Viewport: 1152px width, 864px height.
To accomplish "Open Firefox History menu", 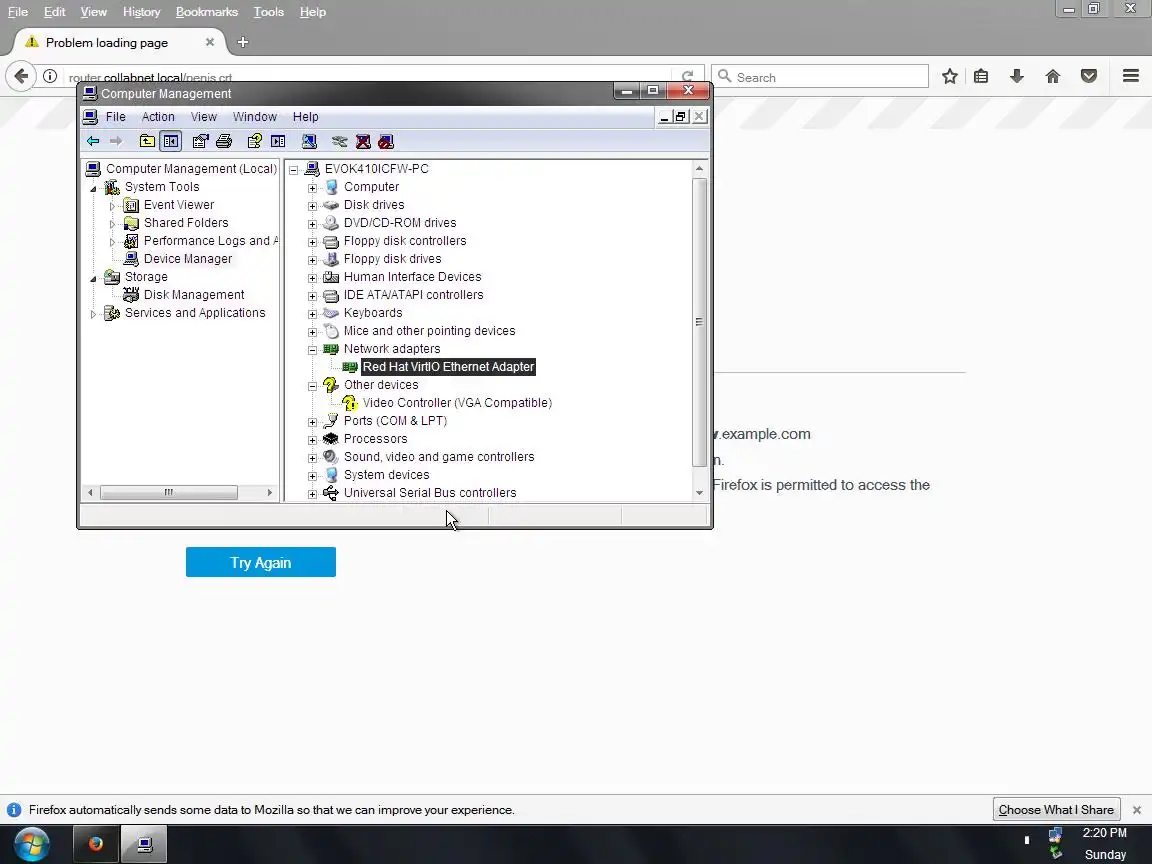I will click(x=141, y=12).
